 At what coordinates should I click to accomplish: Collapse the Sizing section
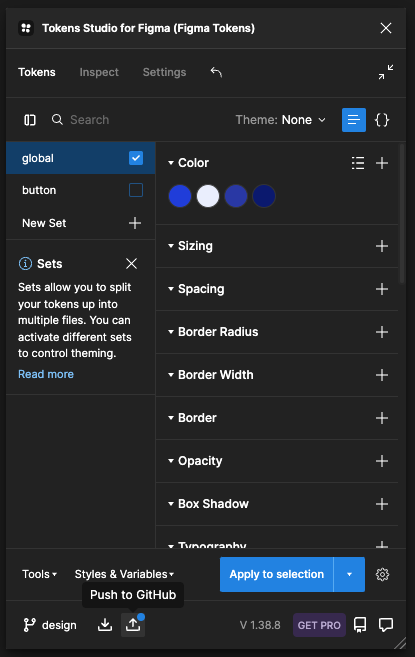[171, 246]
